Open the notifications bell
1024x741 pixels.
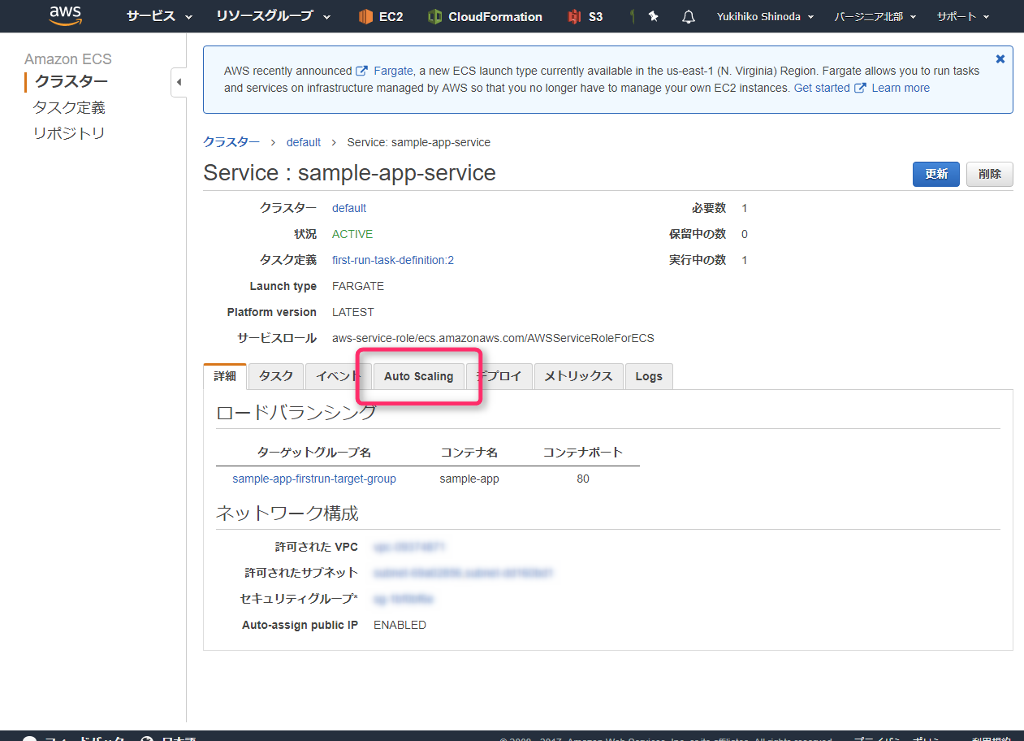[688, 16]
